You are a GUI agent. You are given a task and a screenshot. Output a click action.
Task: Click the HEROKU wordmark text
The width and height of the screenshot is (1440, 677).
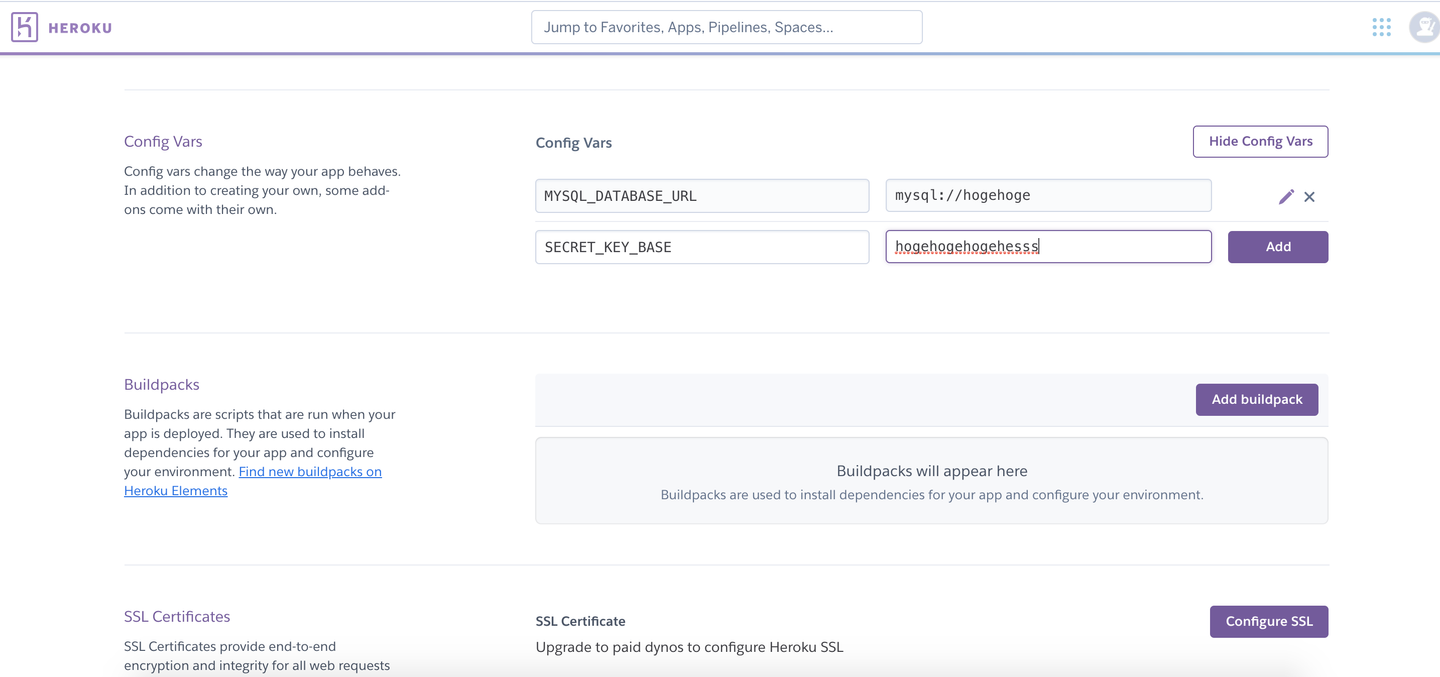click(x=80, y=28)
